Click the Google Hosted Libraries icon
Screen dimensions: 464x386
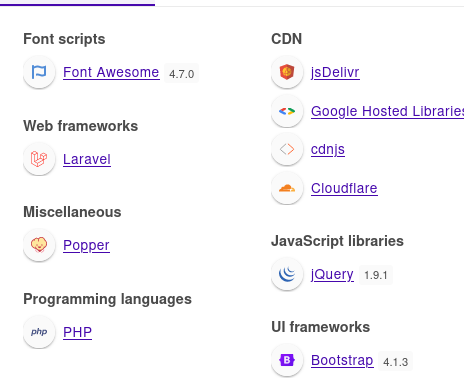287,111
